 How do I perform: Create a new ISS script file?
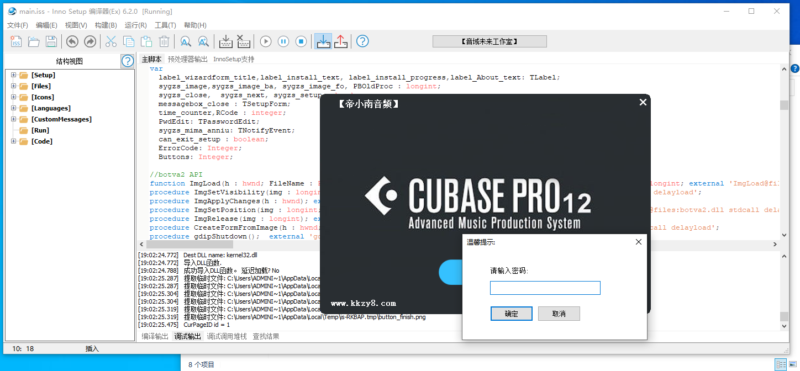[x=16, y=41]
